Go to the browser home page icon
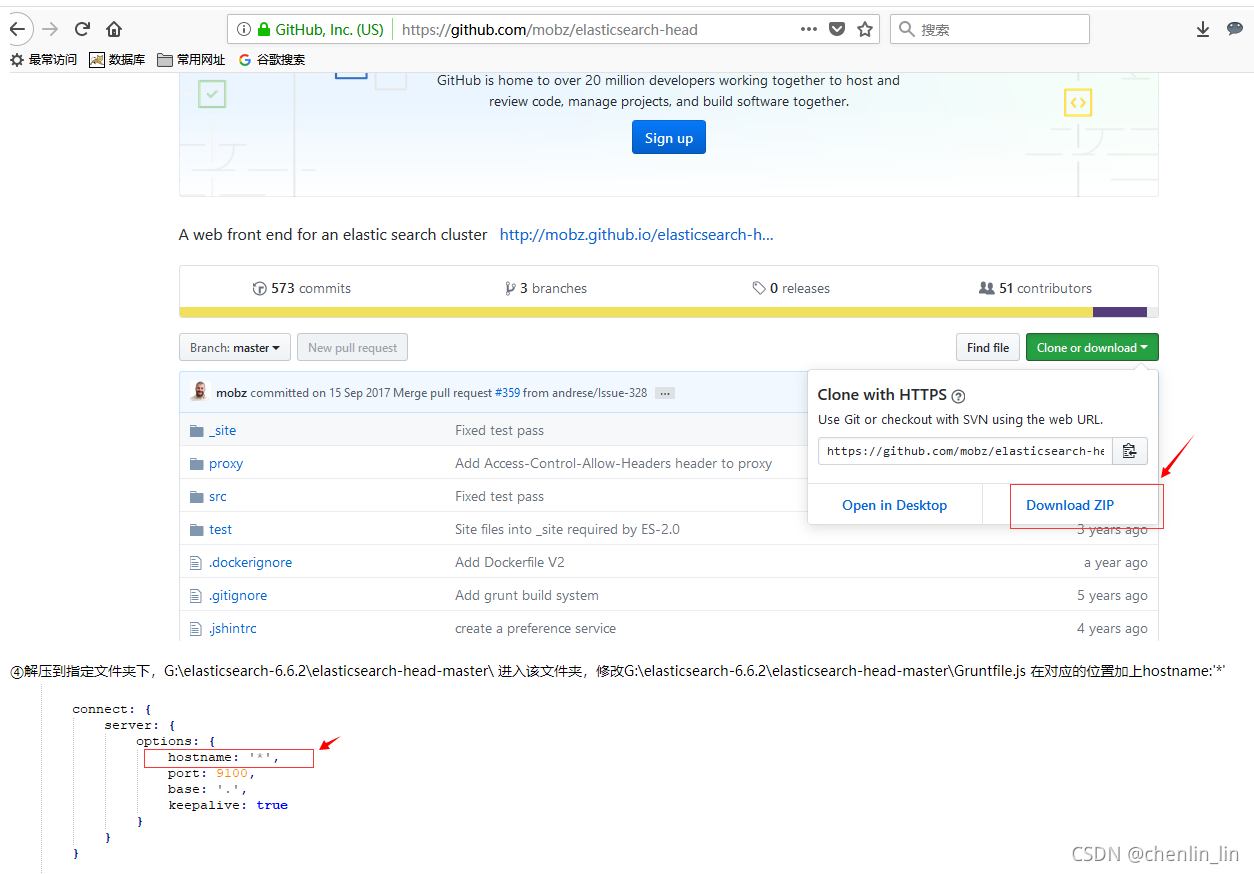The width and height of the screenshot is (1254, 874). pos(114,29)
